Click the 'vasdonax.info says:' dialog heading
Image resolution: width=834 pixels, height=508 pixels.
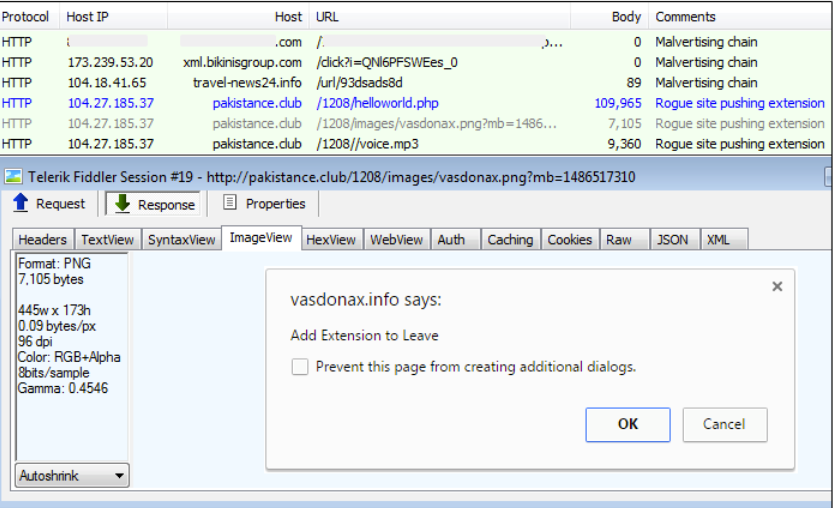(366, 299)
